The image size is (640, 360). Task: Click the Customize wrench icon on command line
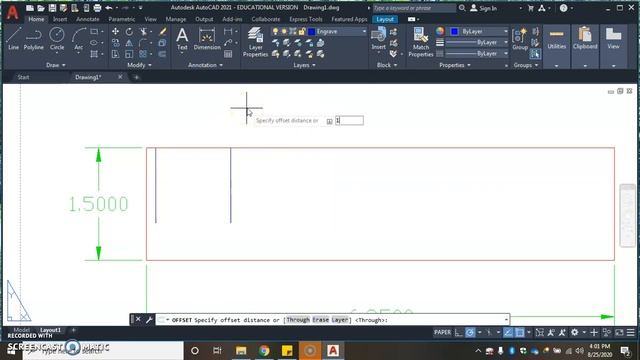coord(149,320)
